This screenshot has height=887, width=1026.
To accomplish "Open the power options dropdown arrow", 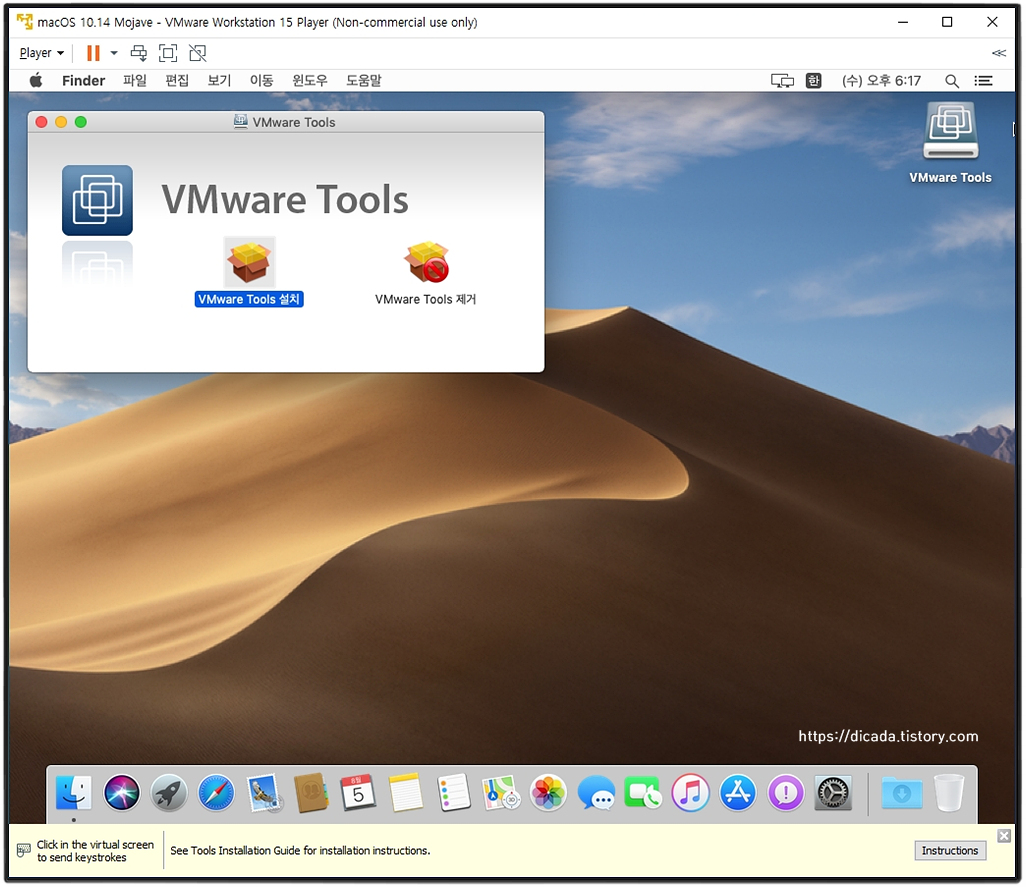I will (114, 53).
